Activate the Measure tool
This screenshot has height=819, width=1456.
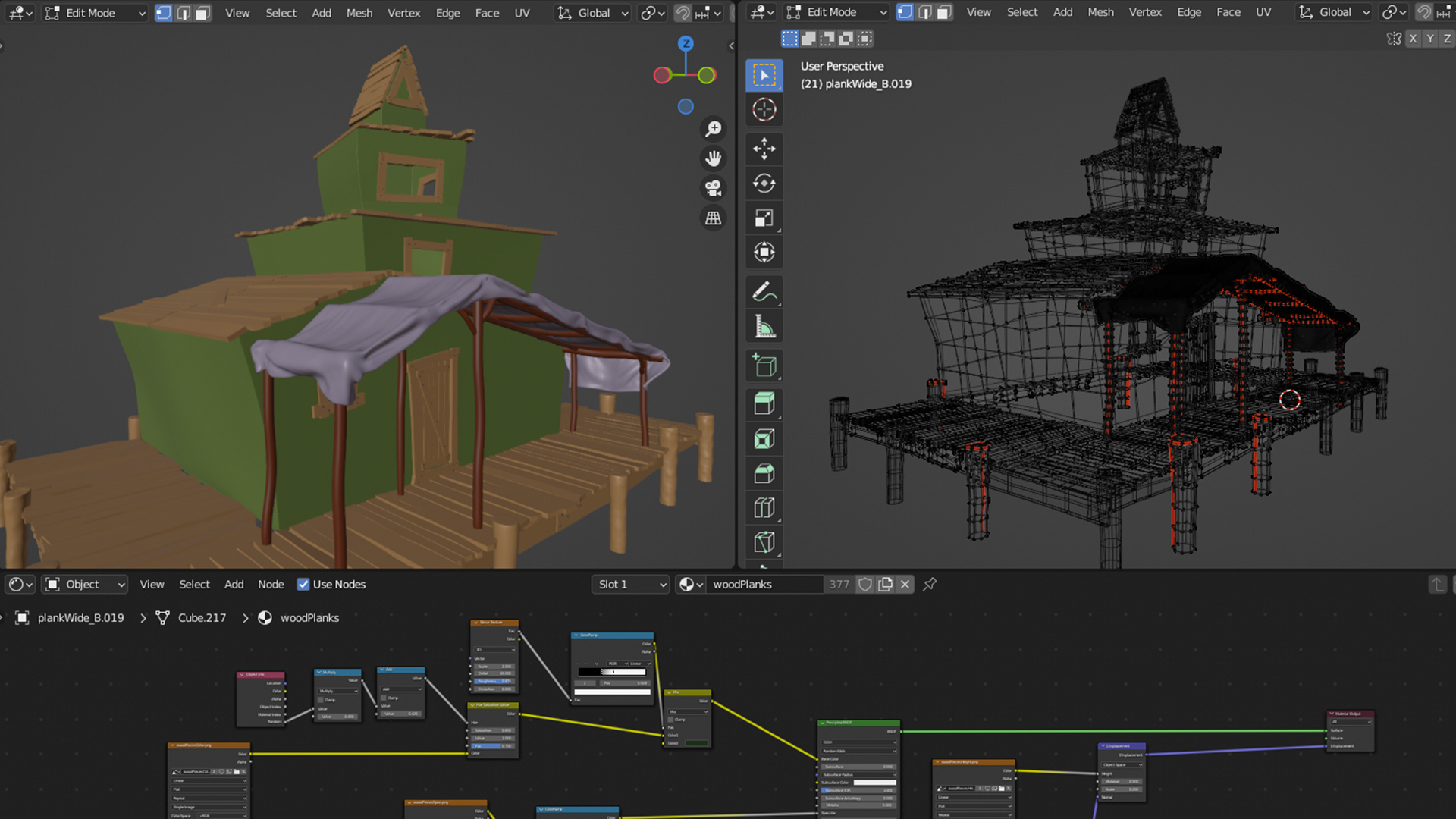point(764,326)
